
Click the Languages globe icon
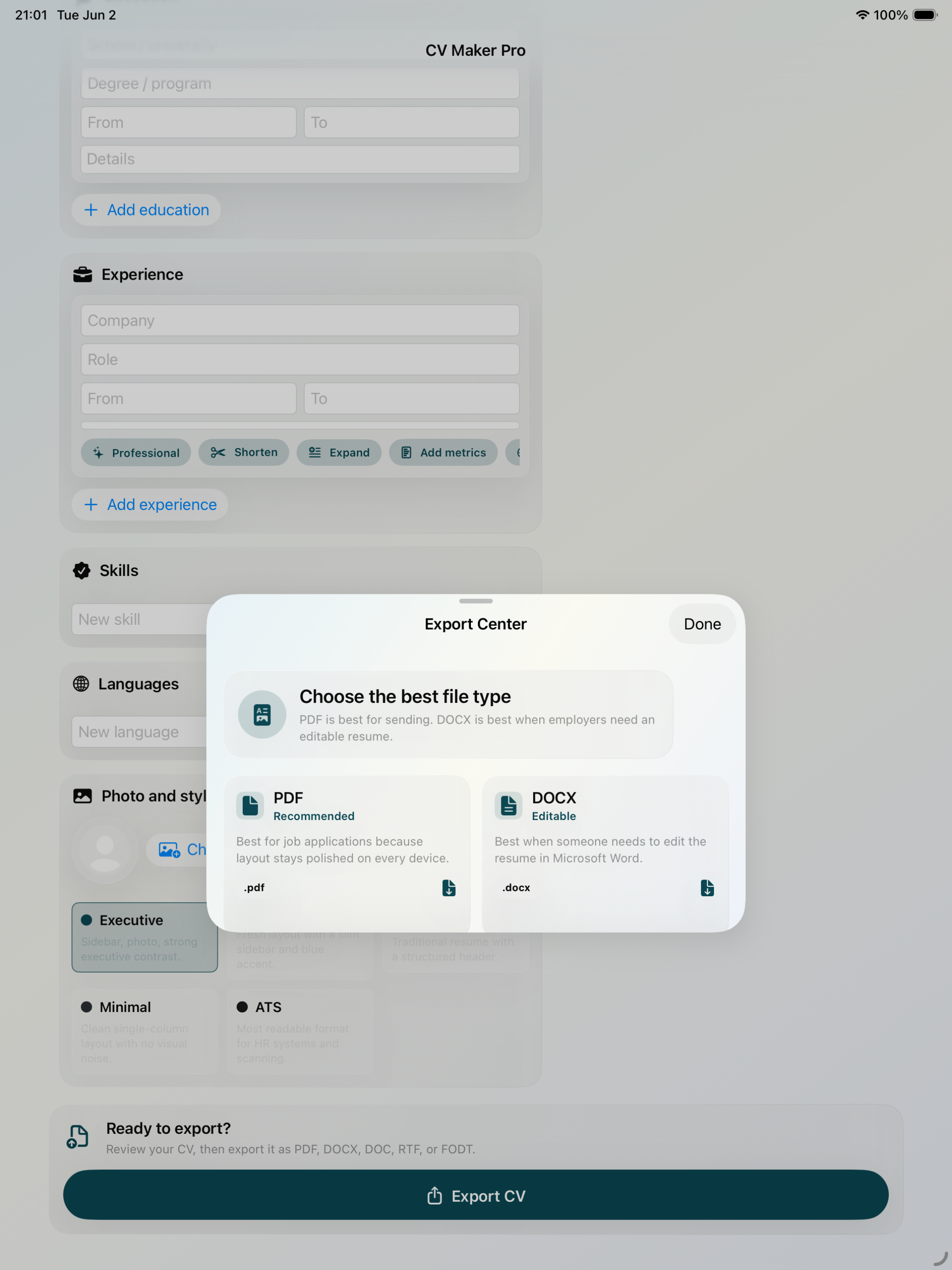[x=81, y=684]
